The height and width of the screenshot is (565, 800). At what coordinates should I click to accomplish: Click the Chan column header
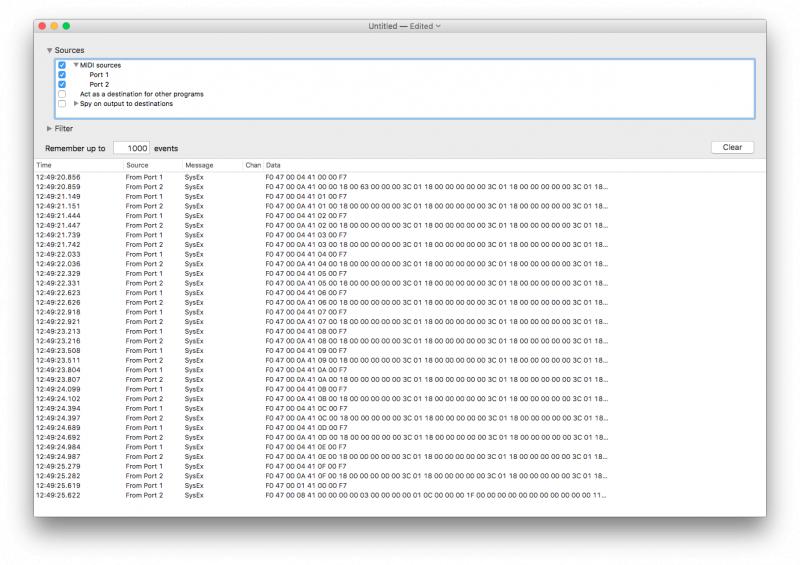(253, 165)
